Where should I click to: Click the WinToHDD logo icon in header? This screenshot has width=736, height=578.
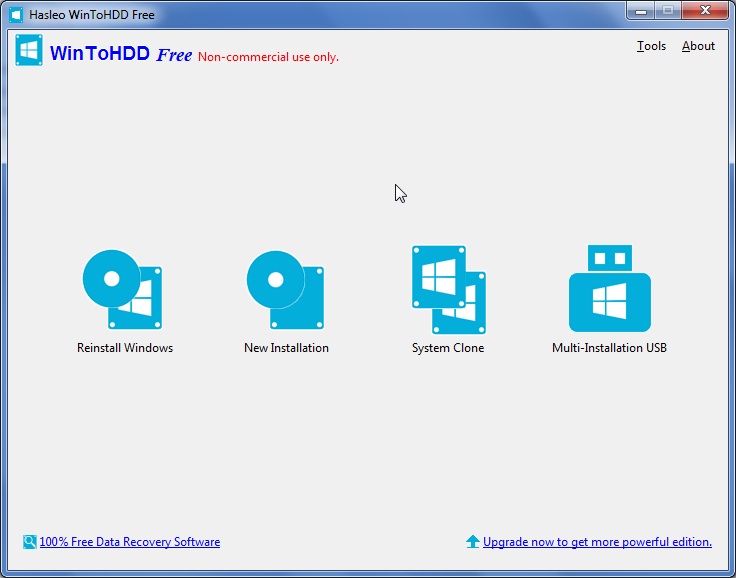click(29, 50)
